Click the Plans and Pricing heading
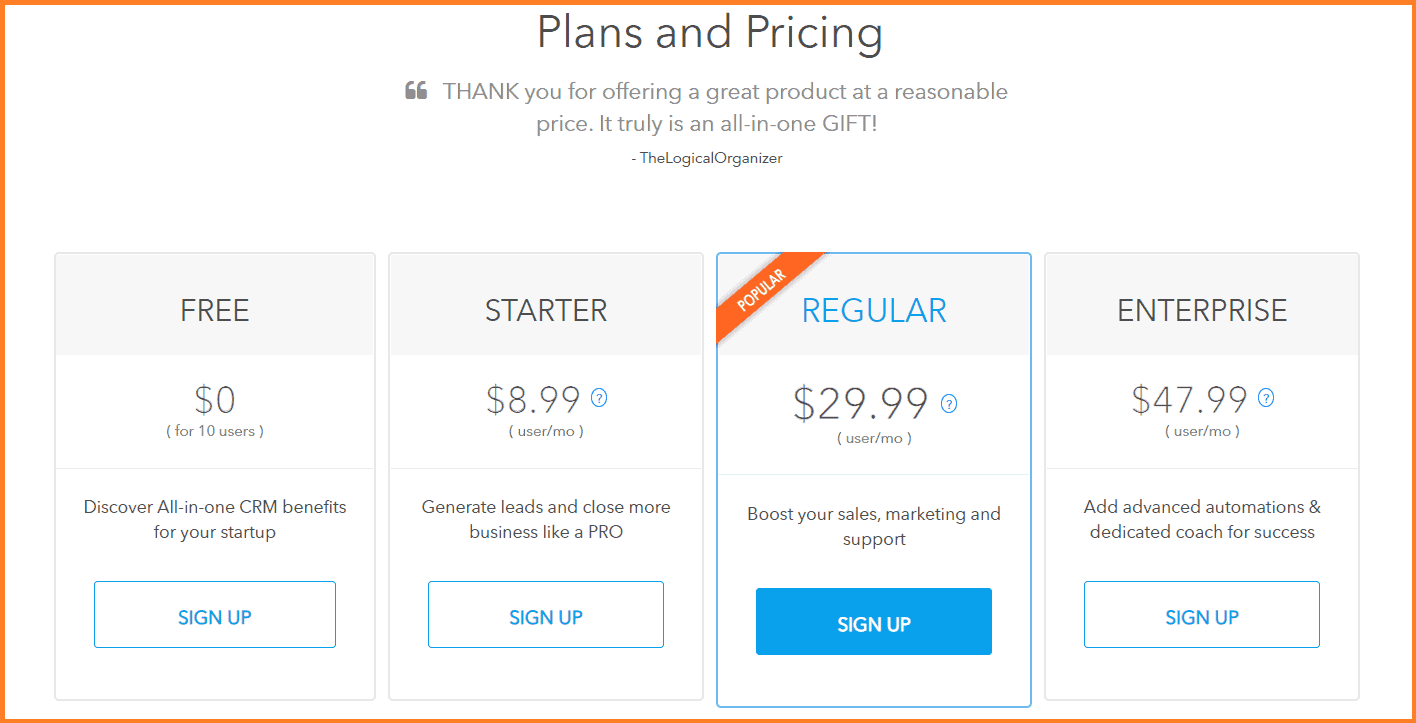 coord(710,31)
